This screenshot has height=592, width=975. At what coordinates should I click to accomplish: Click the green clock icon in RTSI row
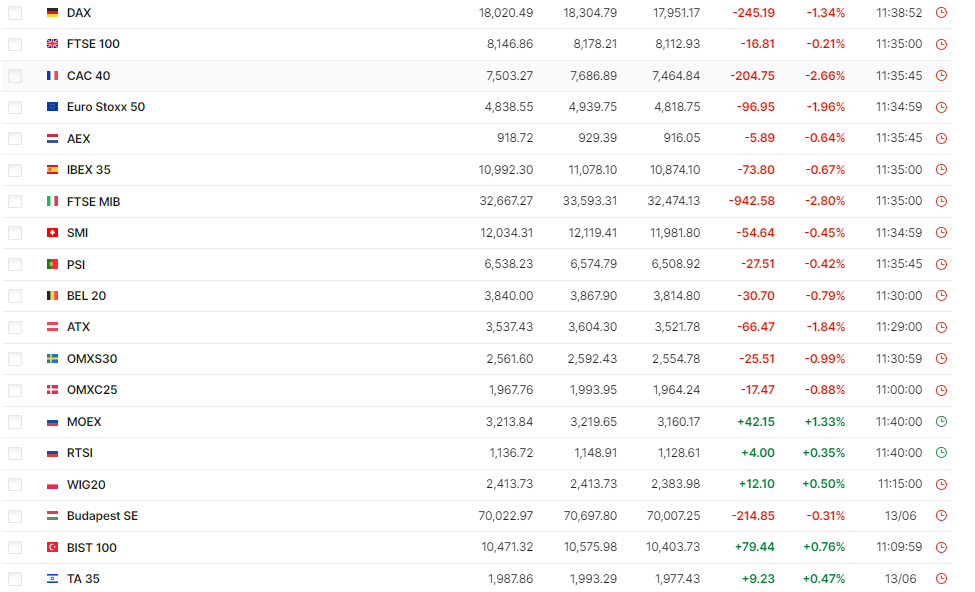pos(941,453)
